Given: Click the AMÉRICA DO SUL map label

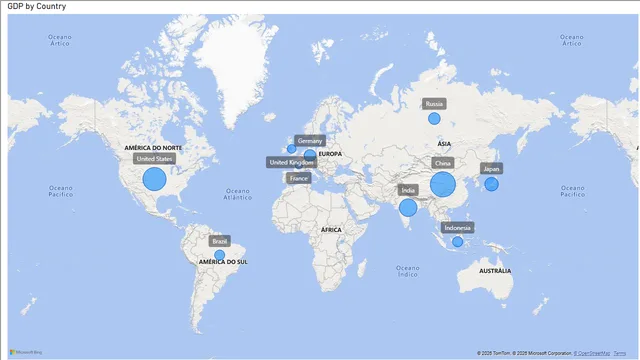Looking at the screenshot, I should pyautogui.click(x=223, y=262).
